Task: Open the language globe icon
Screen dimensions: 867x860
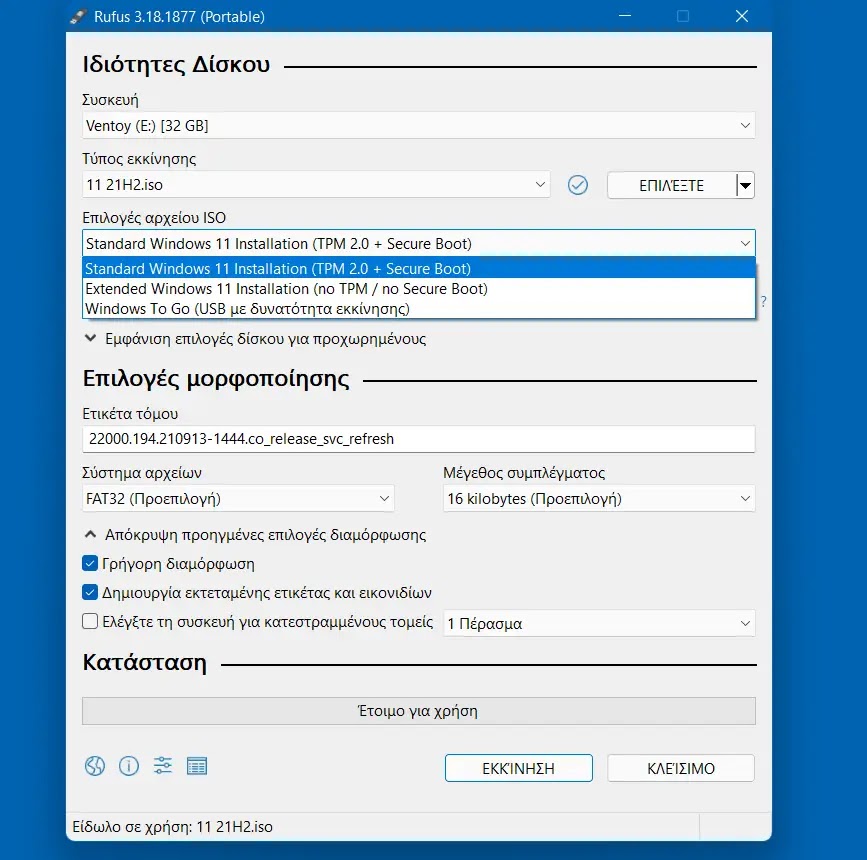Action: (95, 766)
